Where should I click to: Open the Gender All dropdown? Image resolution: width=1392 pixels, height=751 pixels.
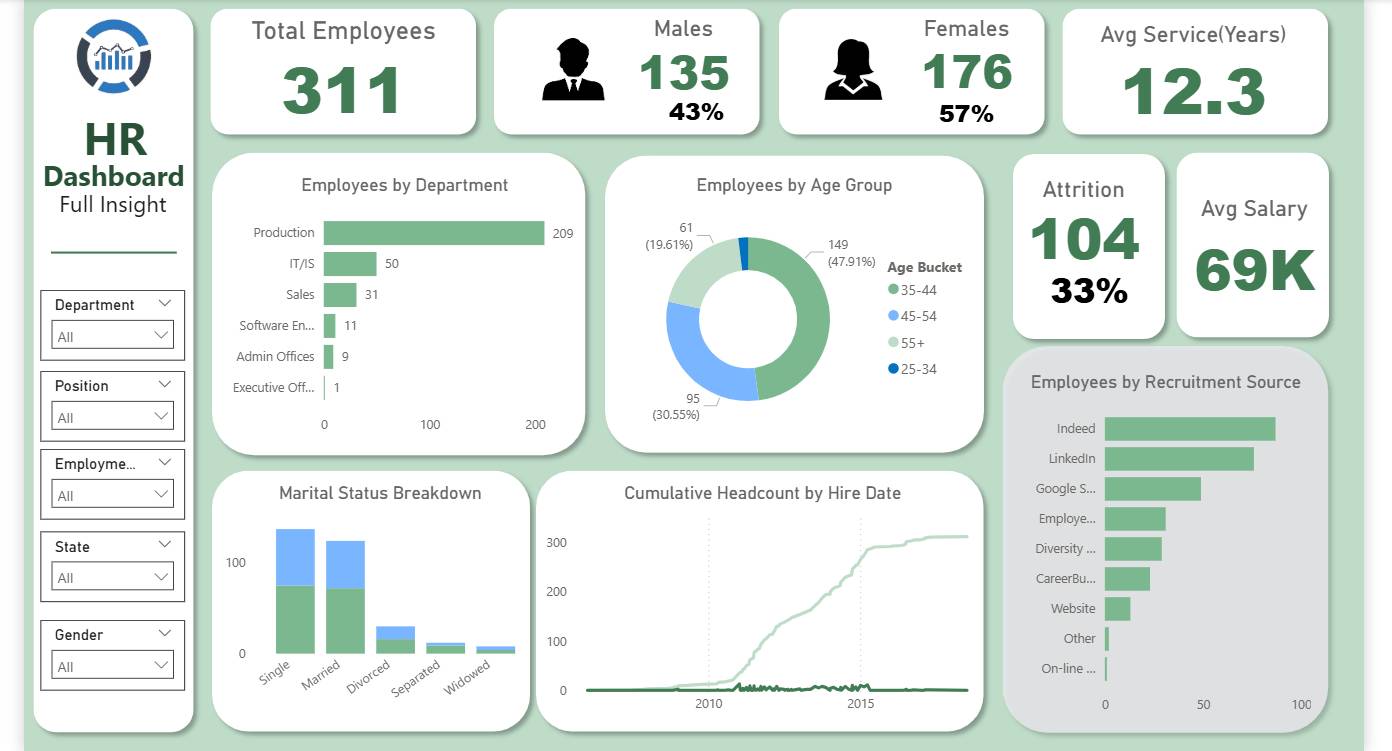tap(114, 665)
